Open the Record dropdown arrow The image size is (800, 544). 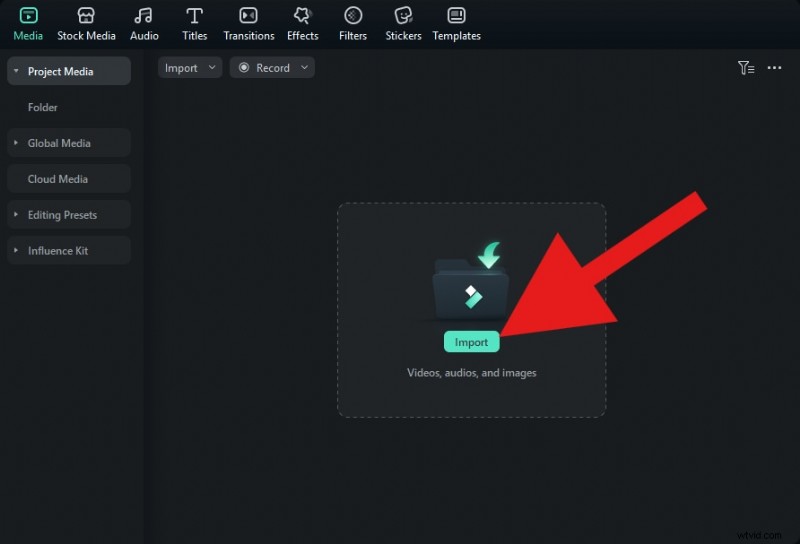tap(304, 67)
